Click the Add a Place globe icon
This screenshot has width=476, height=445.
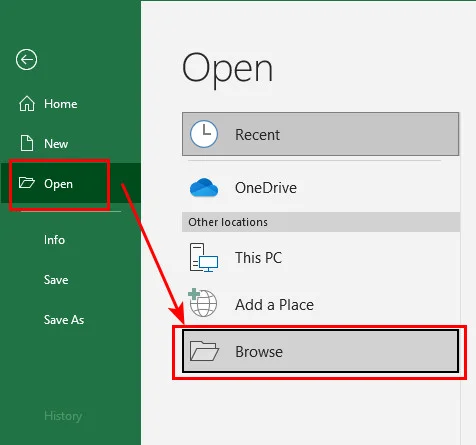click(203, 303)
